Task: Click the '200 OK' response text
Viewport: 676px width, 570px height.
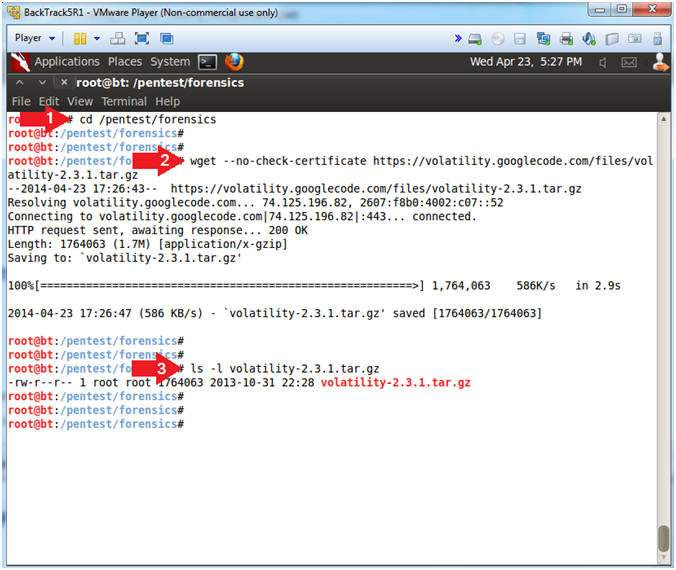Action: (x=288, y=231)
